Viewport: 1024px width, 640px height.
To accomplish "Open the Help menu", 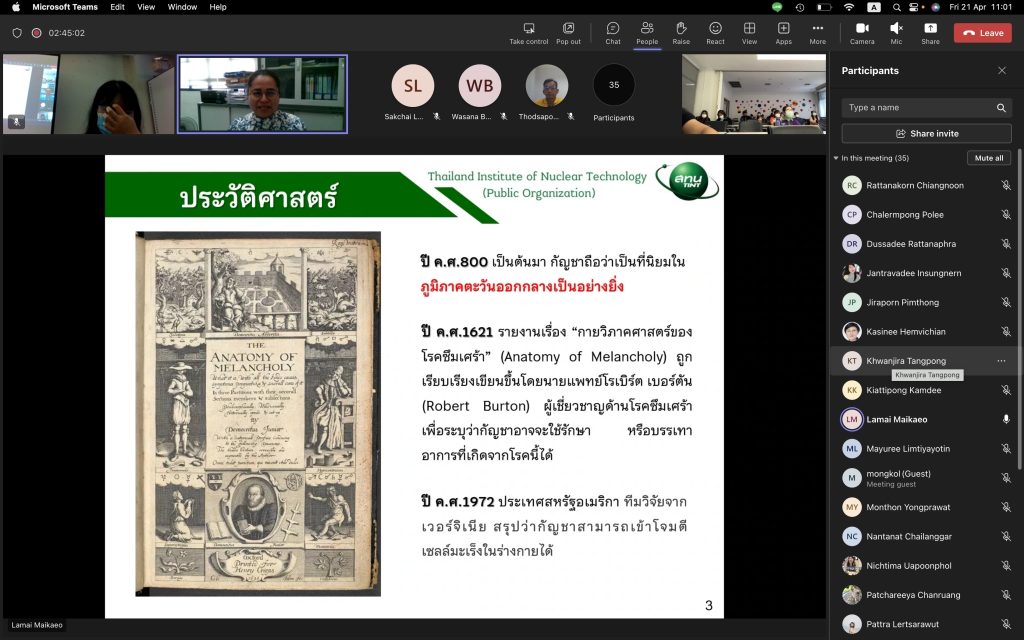I will tap(217, 7).
